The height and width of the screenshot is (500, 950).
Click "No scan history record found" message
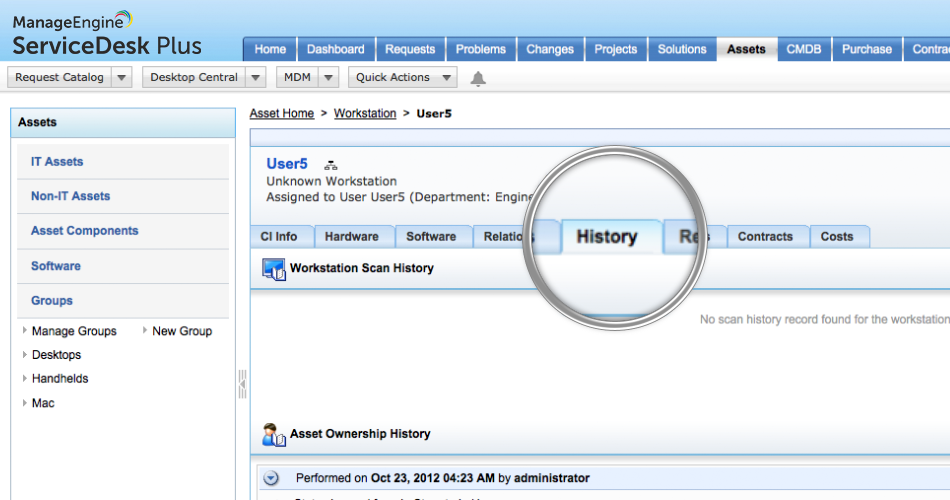825,319
